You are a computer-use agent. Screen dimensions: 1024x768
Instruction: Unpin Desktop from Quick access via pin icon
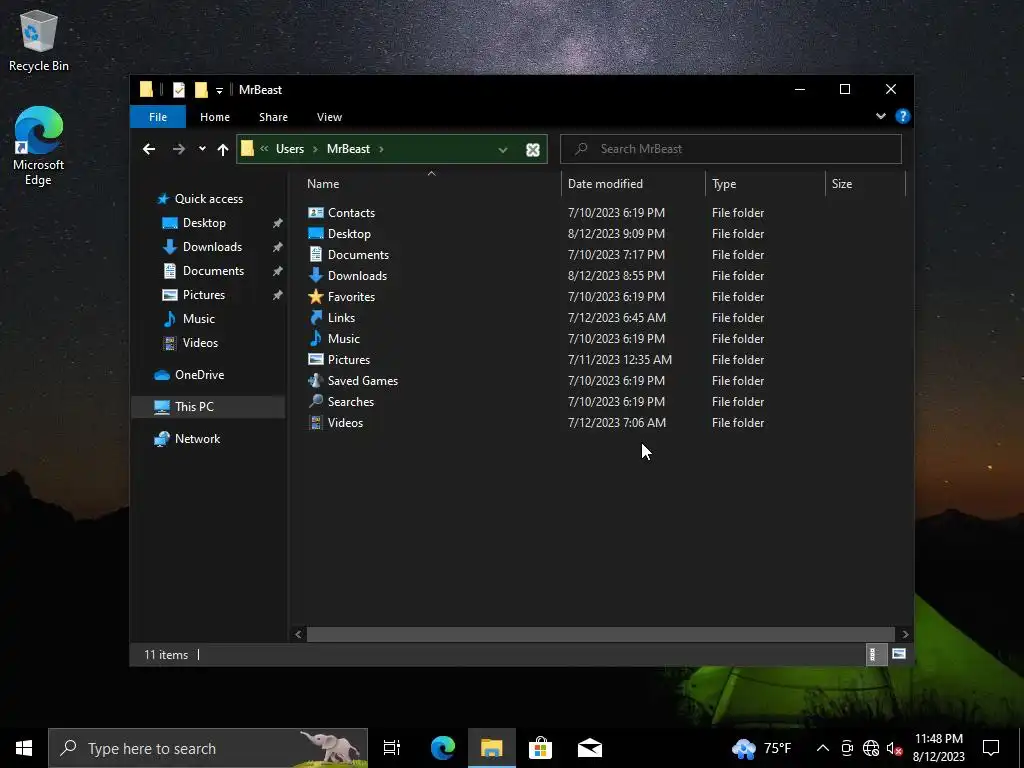click(x=277, y=223)
